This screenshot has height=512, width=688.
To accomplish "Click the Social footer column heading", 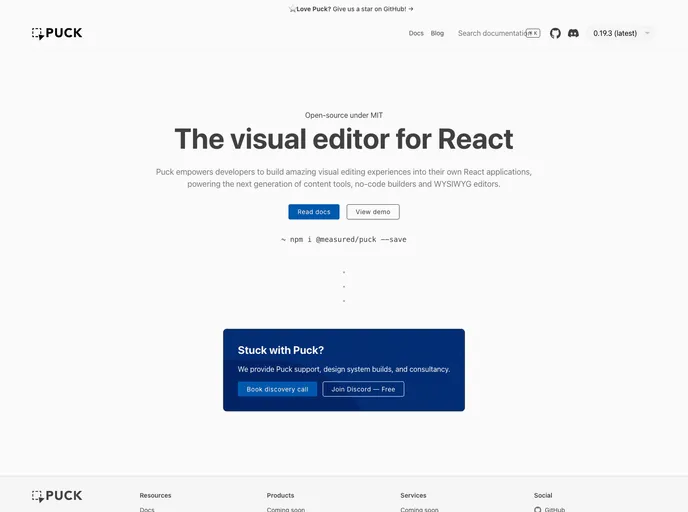I will coord(543,495).
